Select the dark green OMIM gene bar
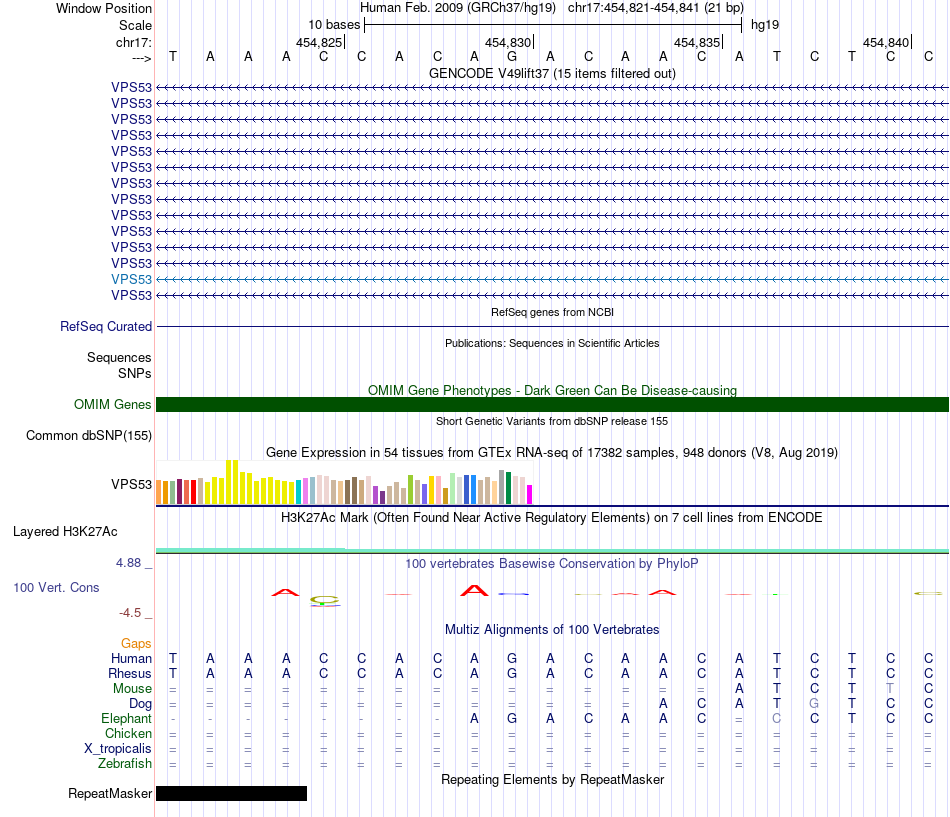The image size is (950, 817). 552,404
